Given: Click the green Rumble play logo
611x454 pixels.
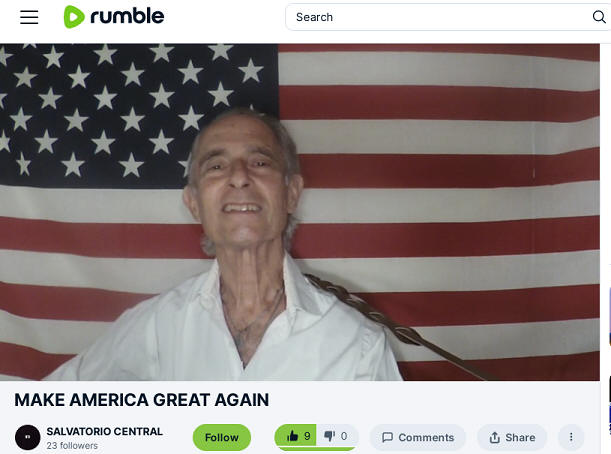Looking at the screenshot, I should (74, 17).
